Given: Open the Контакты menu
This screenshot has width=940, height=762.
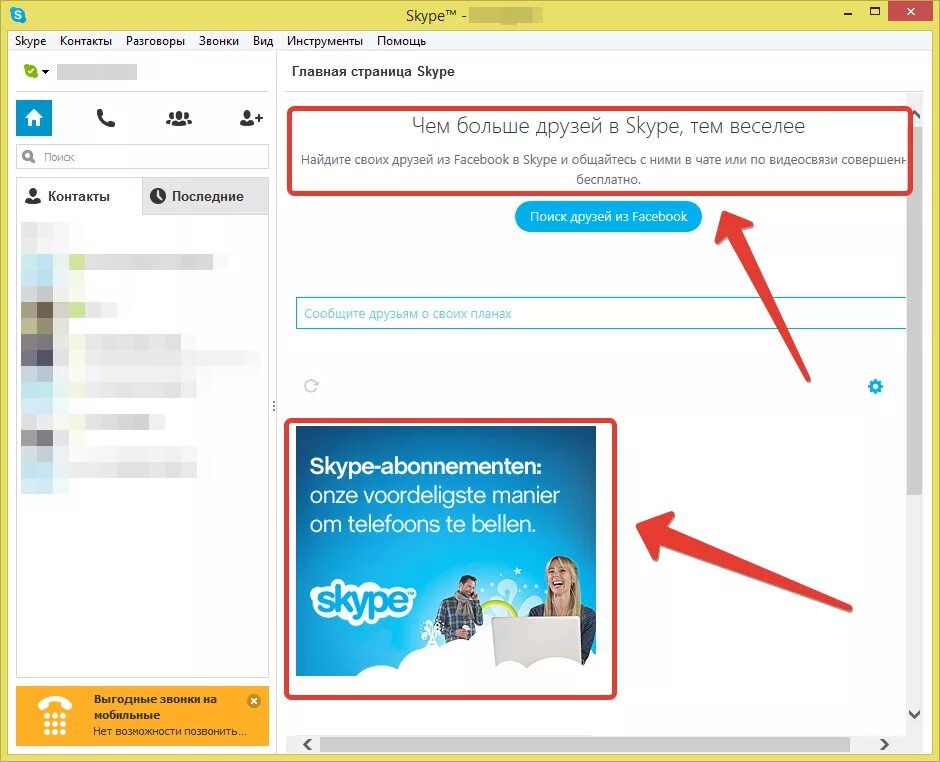Looking at the screenshot, I should (86, 41).
